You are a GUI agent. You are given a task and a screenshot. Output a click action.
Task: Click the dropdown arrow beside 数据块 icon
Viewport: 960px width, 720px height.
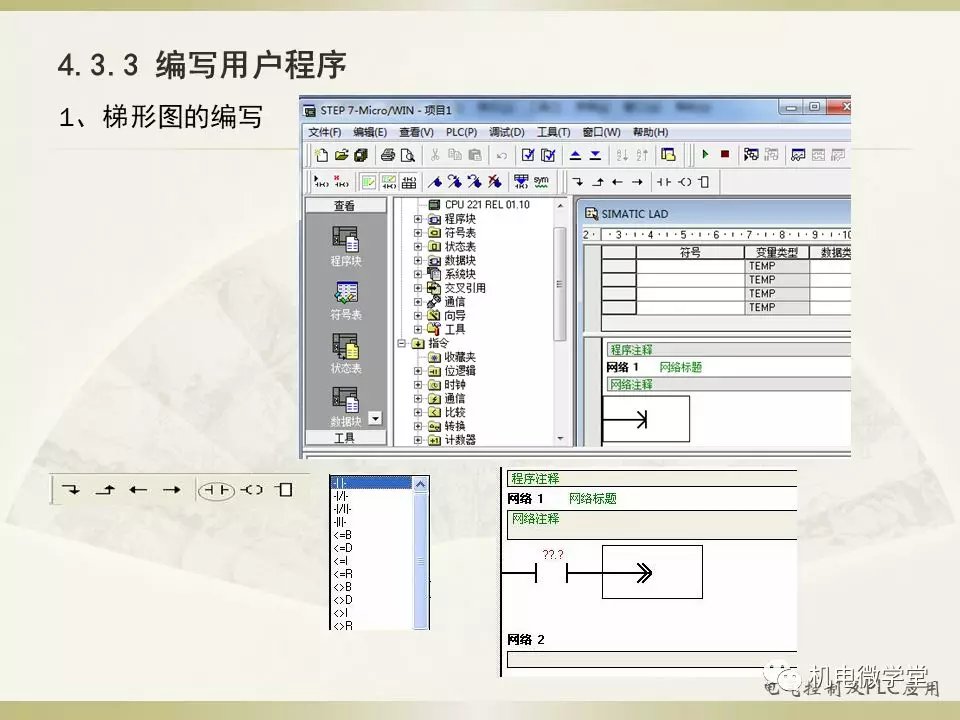(x=375, y=419)
